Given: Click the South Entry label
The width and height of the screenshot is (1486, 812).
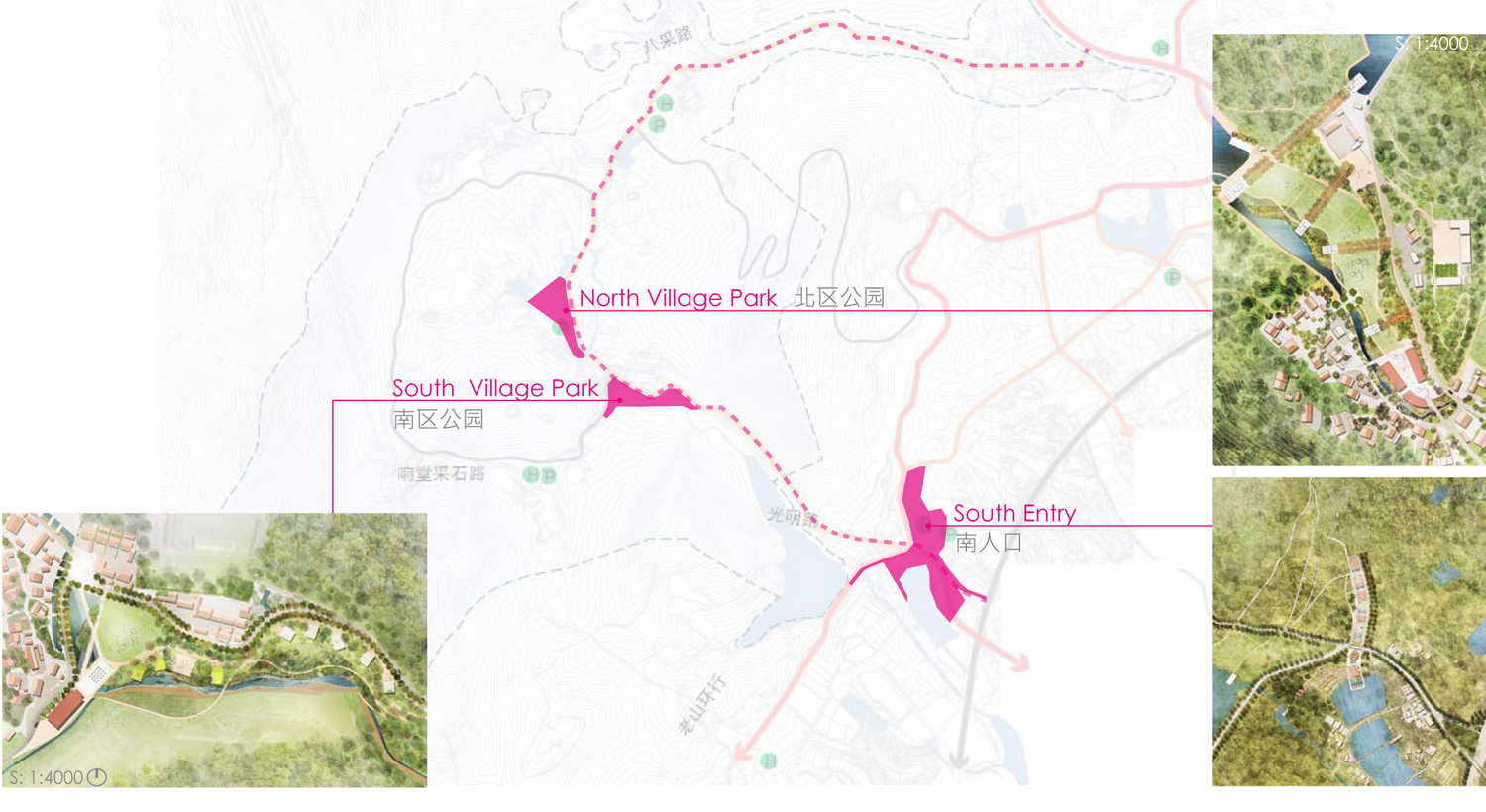Looking at the screenshot, I should point(1014,513).
